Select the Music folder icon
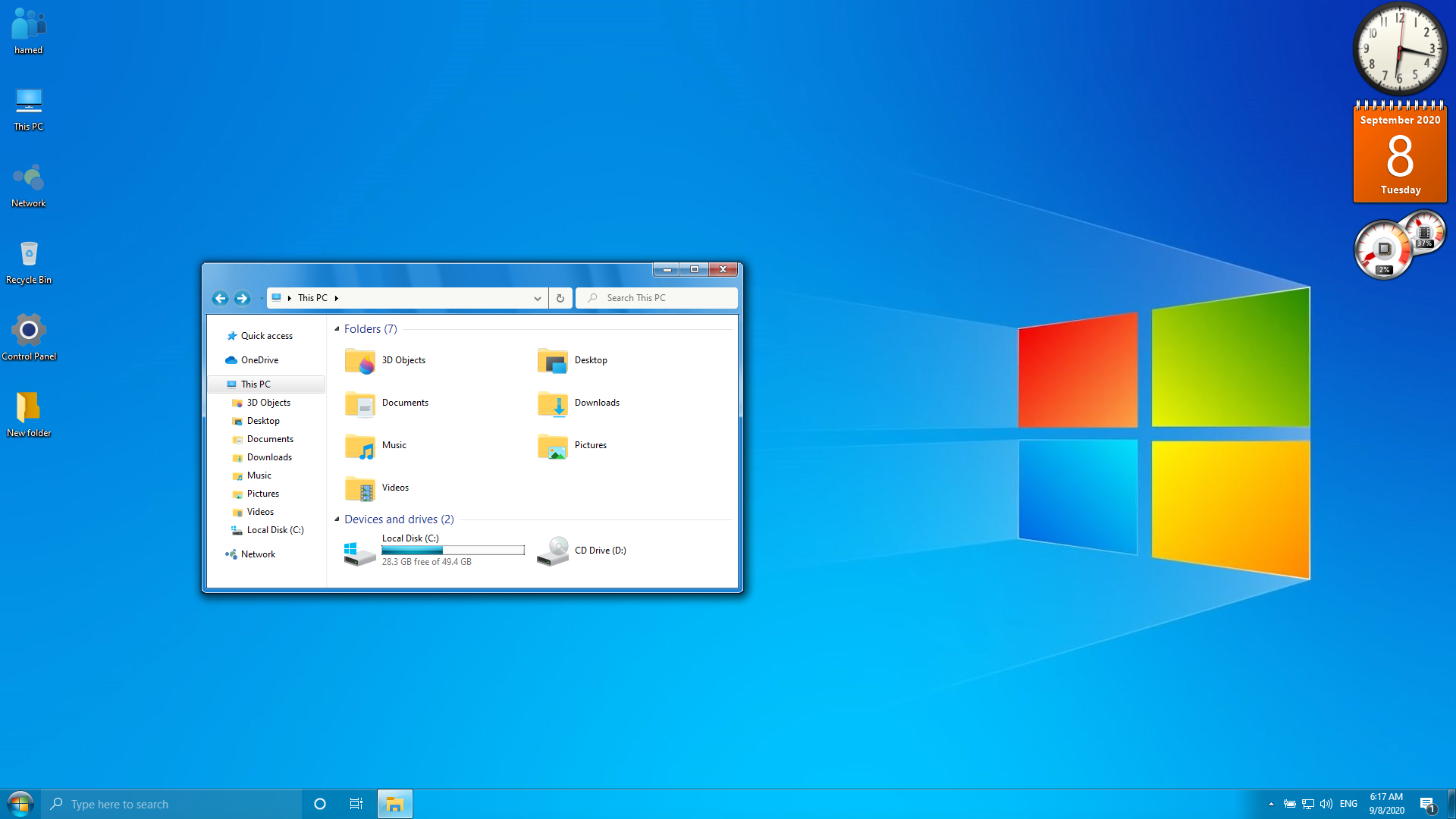The height and width of the screenshot is (819, 1456). tap(359, 446)
